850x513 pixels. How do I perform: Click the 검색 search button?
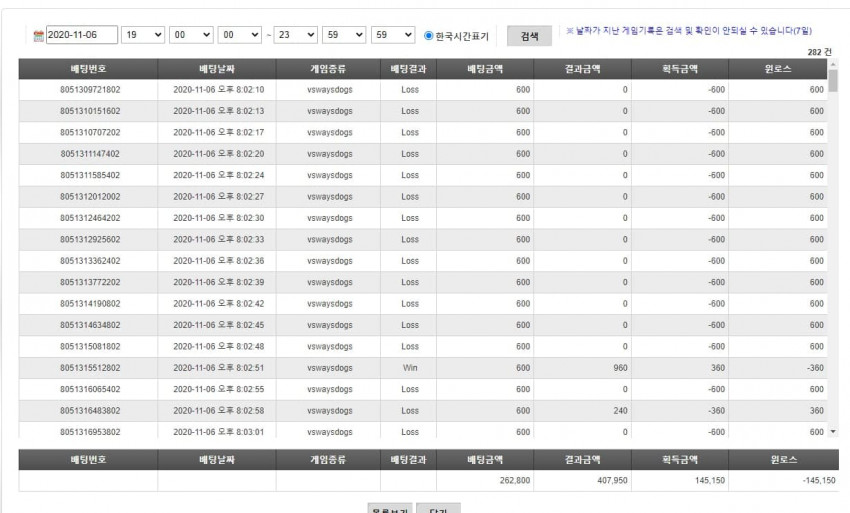tap(529, 36)
